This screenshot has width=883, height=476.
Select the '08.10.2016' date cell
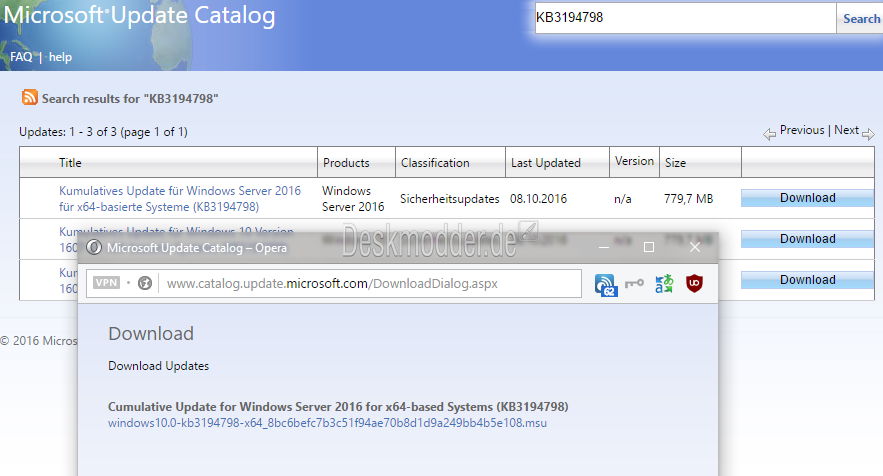[x=538, y=199]
